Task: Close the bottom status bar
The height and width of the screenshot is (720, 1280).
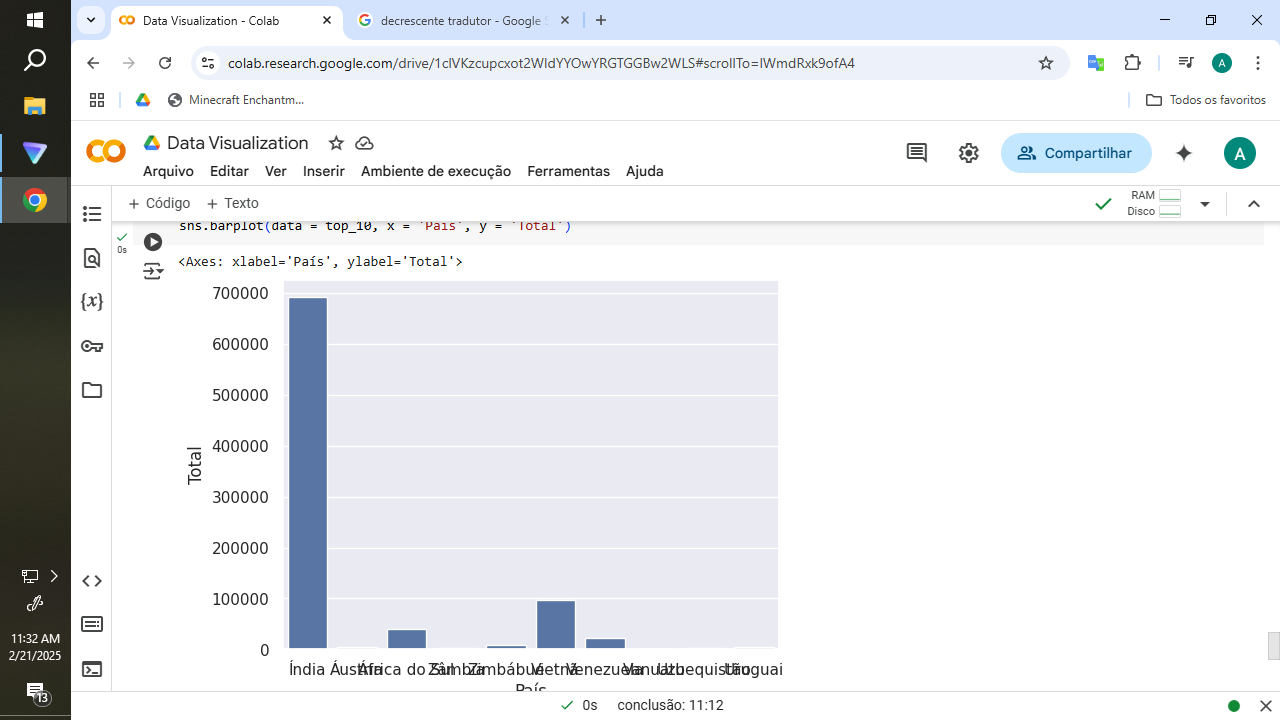Action: [x=1264, y=705]
